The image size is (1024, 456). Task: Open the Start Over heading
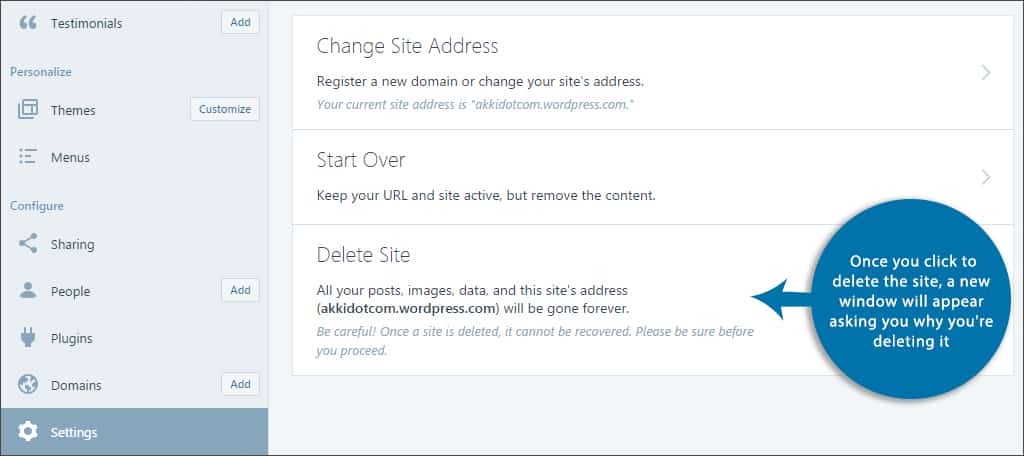point(361,160)
